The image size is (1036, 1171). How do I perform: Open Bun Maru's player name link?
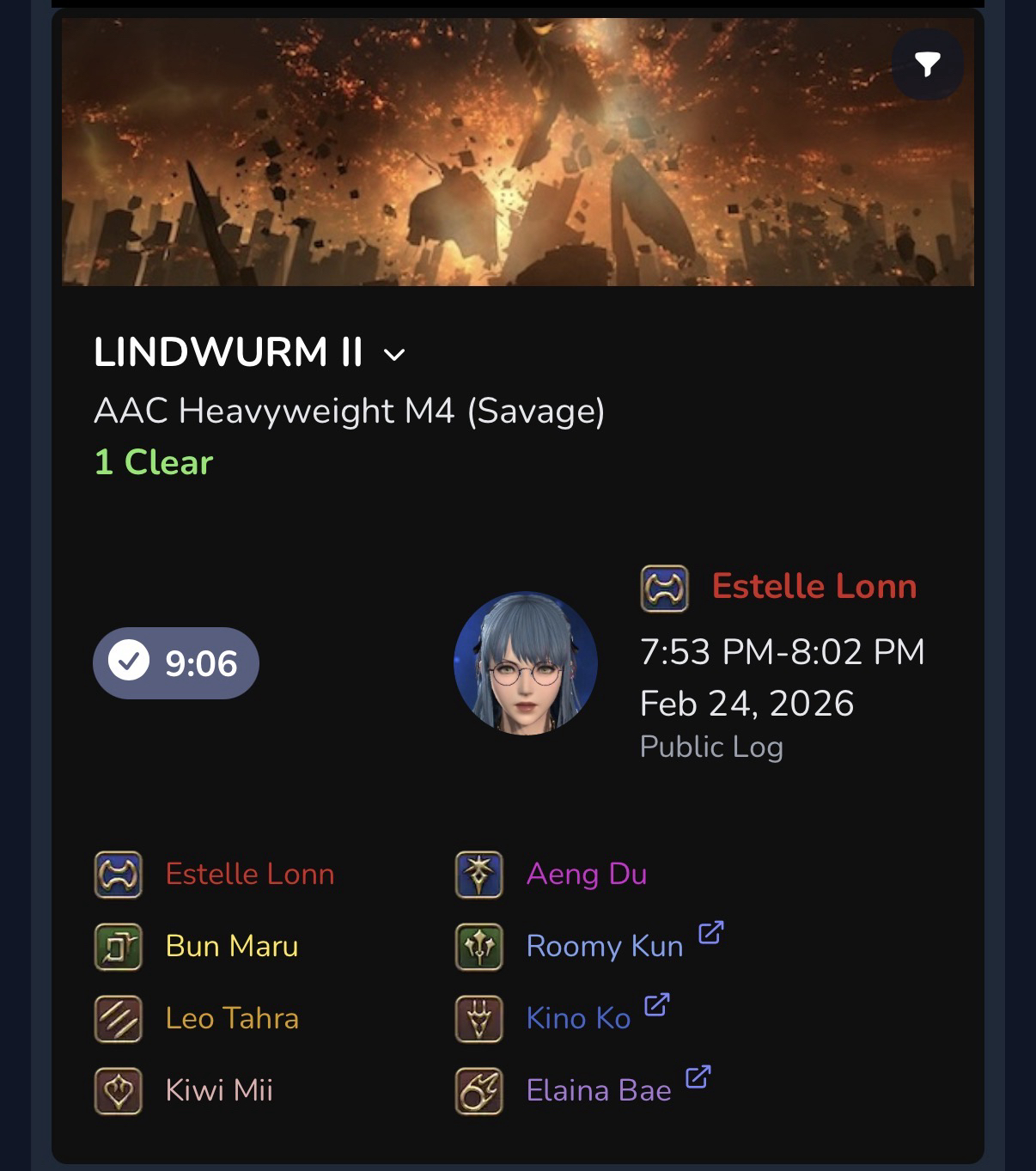coord(232,946)
